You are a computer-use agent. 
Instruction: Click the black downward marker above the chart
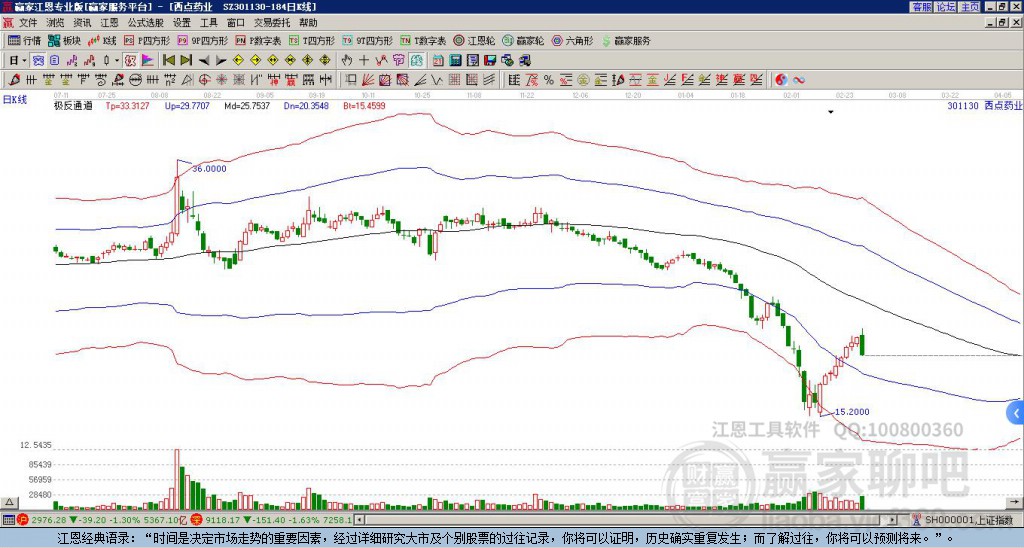pyautogui.click(x=831, y=112)
